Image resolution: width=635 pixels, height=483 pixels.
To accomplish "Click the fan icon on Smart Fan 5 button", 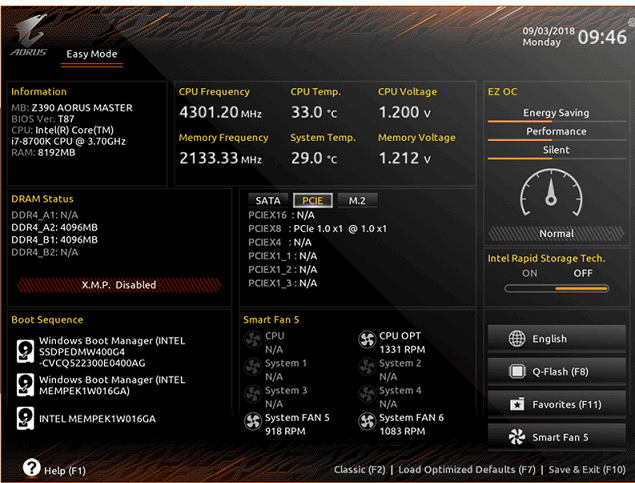I will coord(517,437).
